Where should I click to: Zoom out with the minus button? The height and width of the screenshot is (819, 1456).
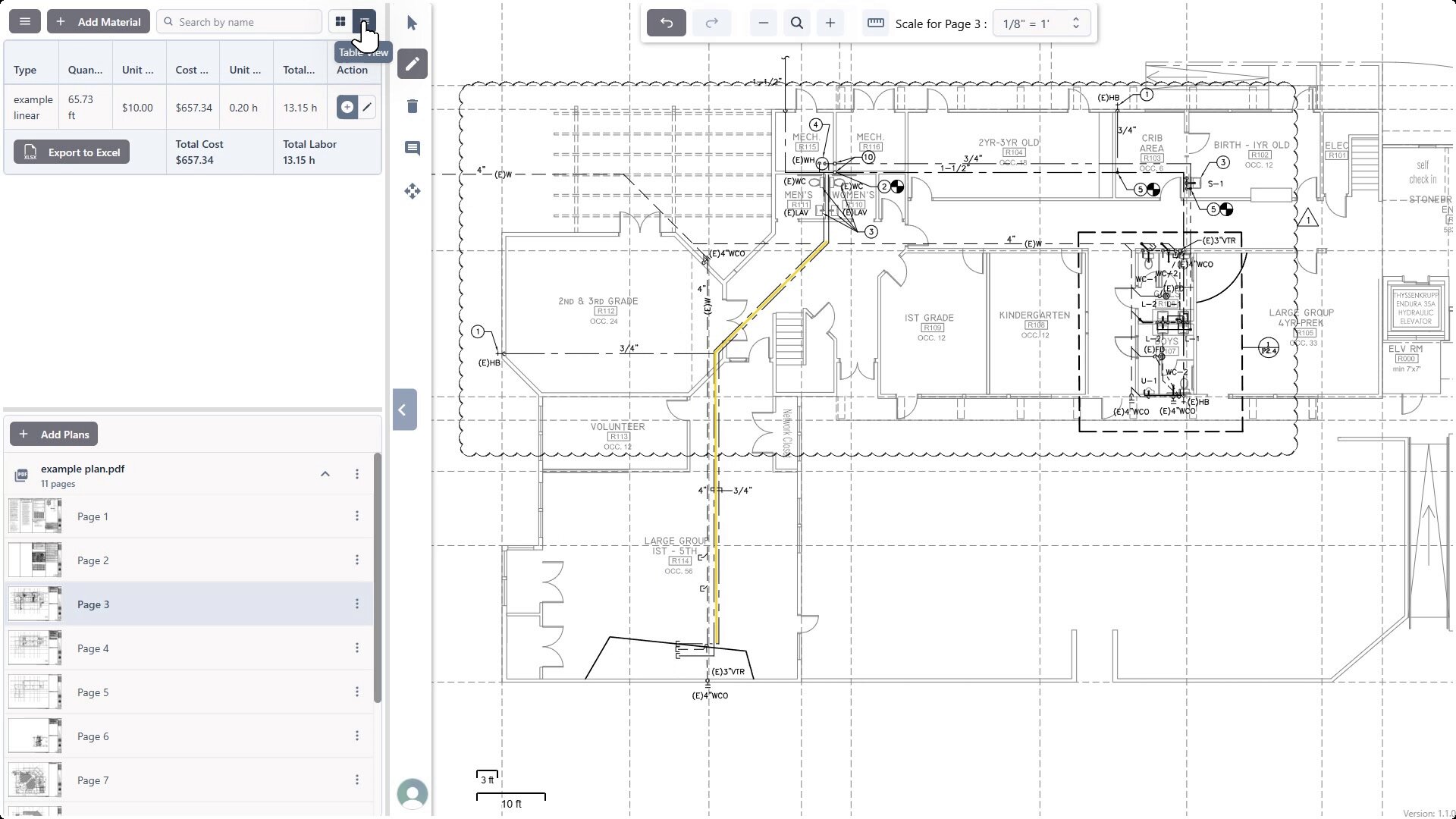pos(764,24)
